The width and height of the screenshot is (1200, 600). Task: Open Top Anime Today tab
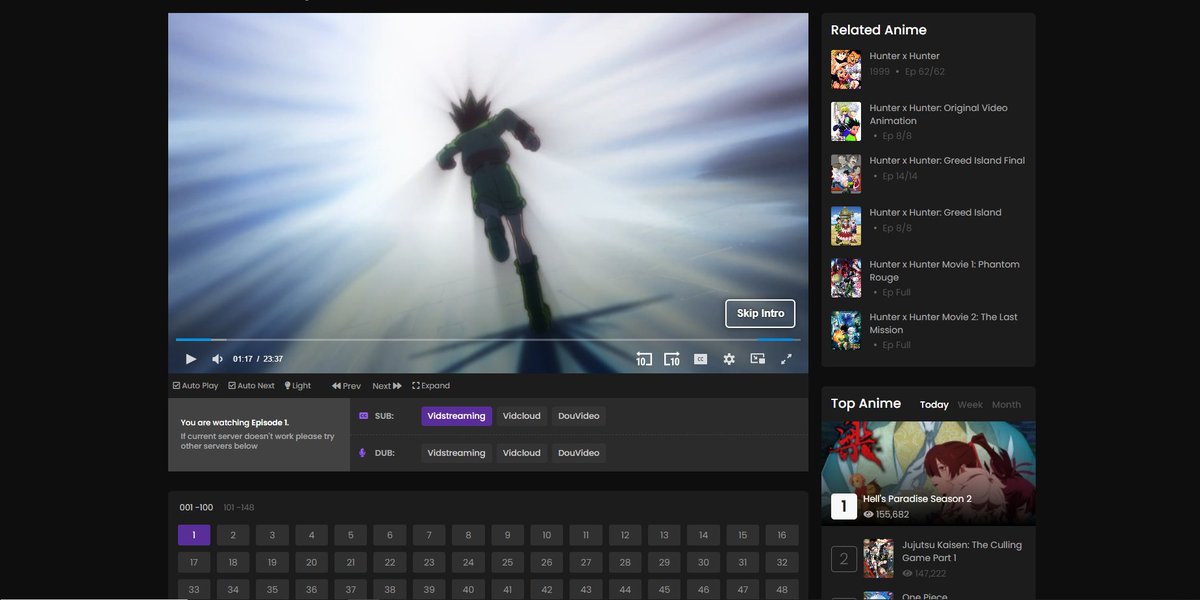tap(934, 405)
